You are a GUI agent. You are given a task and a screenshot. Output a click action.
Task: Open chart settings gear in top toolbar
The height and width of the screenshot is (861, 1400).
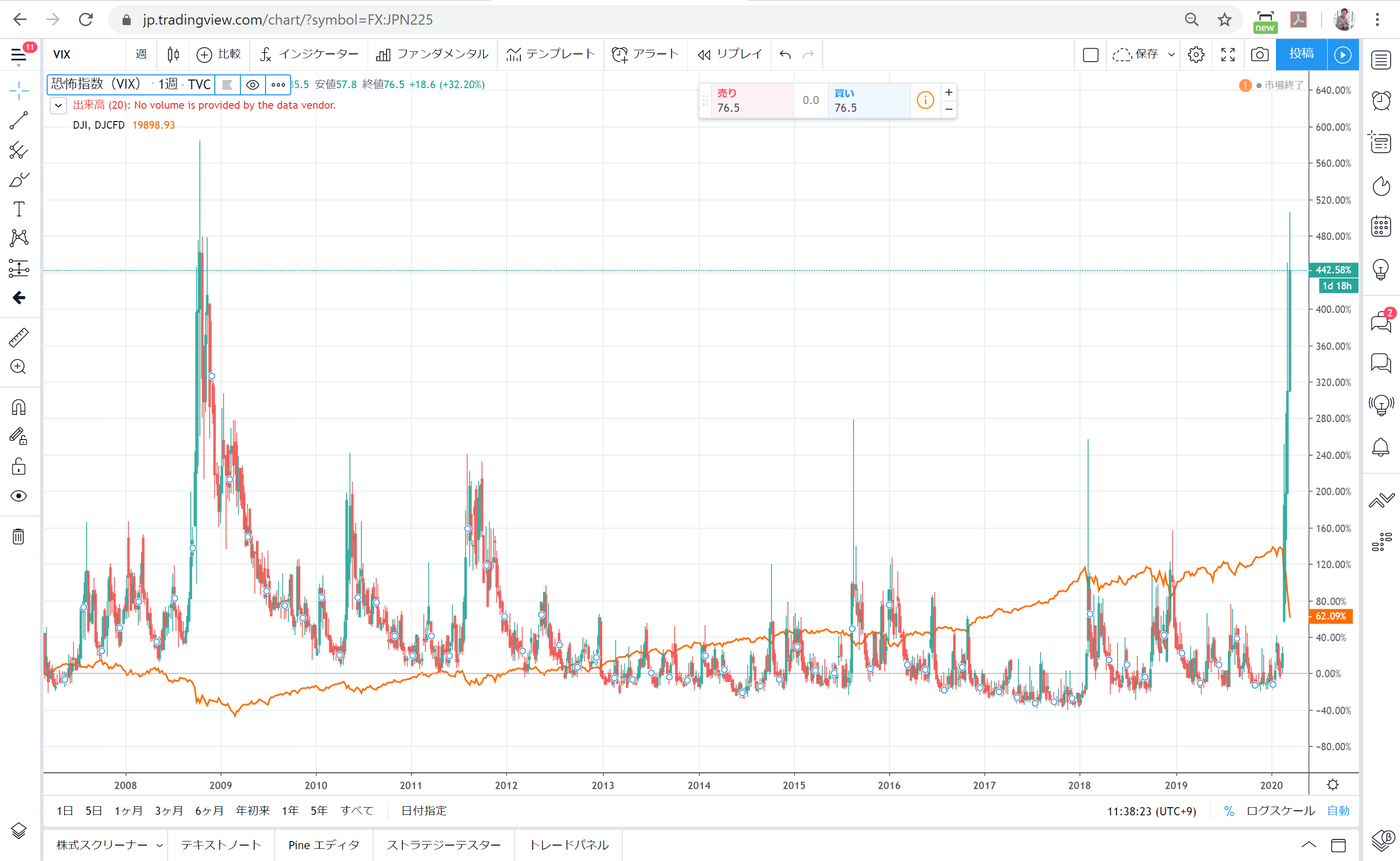1195,55
